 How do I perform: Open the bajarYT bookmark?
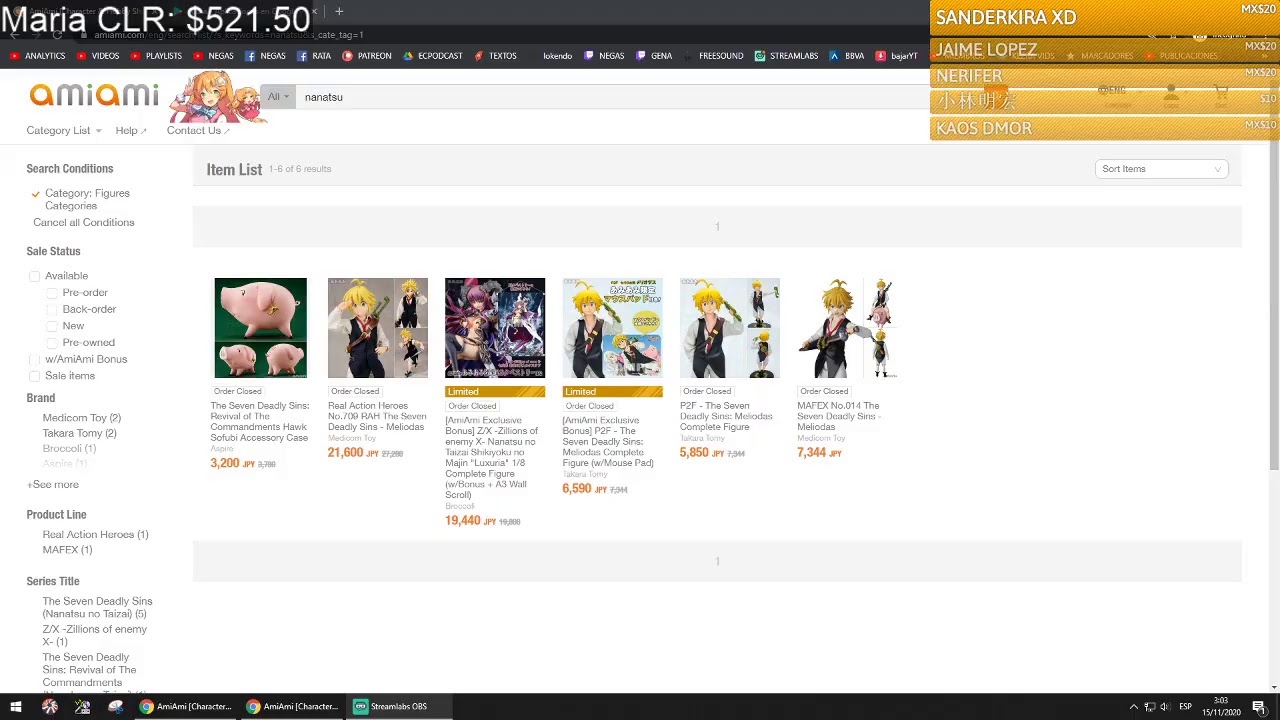pyautogui.click(x=896, y=56)
